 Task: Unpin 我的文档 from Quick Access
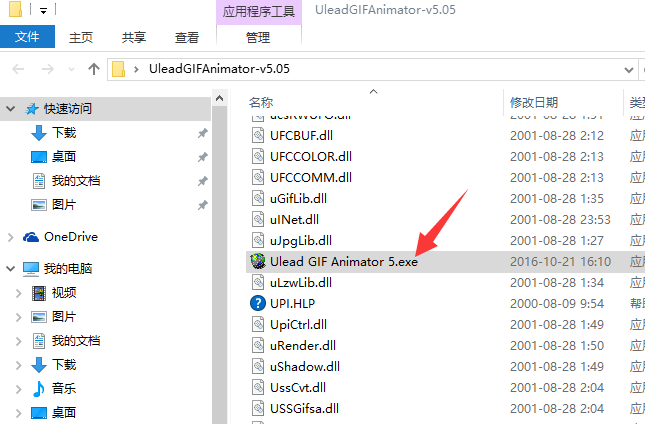(x=202, y=181)
